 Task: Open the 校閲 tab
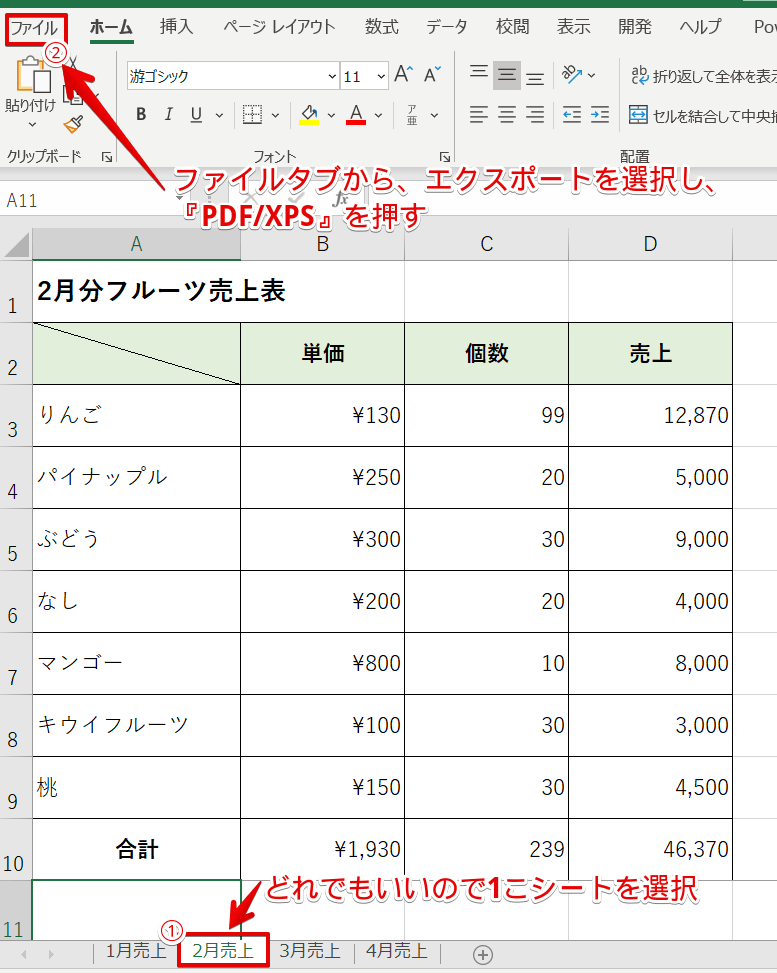(x=513, y=27)
